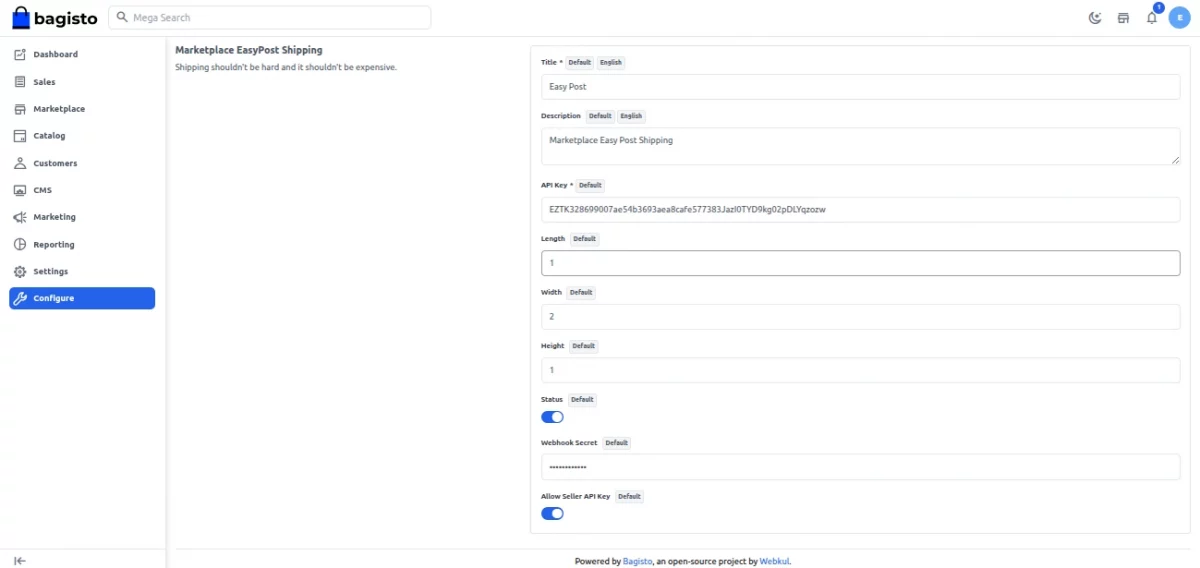Click the Configure wrench icon
Screen dimensions: 1200x568
pos(20,298)
